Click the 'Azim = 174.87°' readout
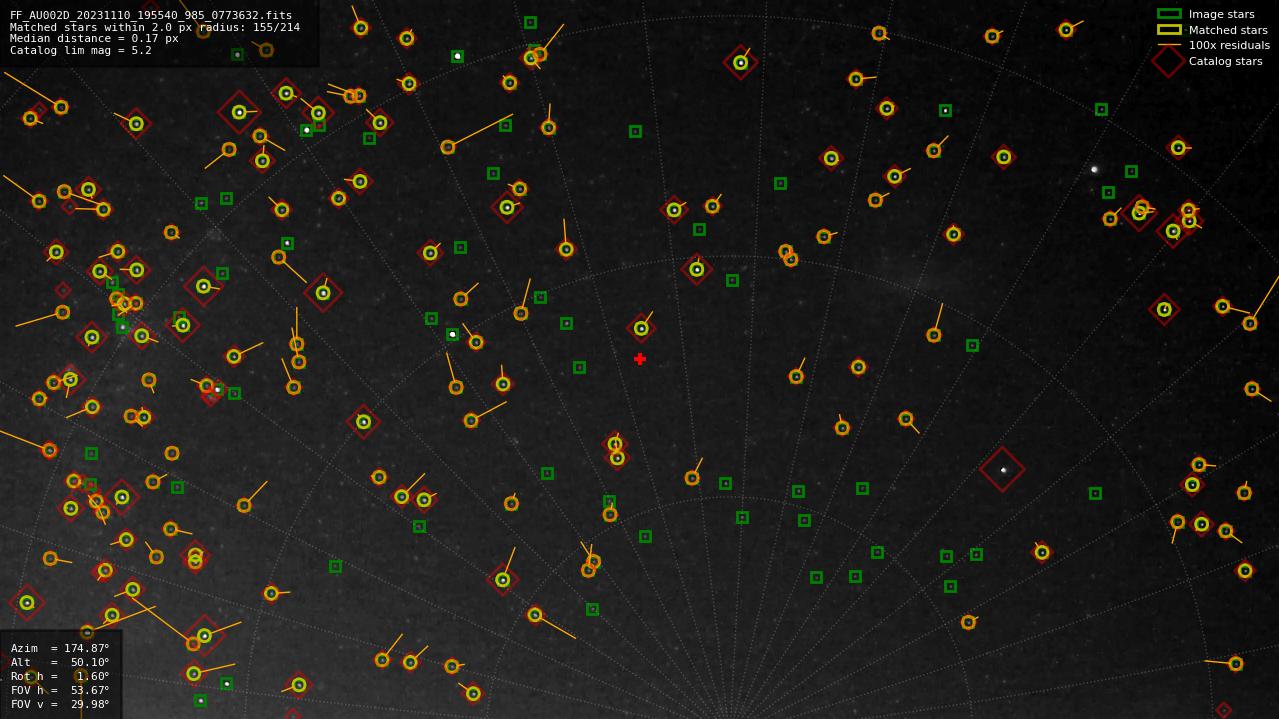This screenshot has width=1279, height=719. 60,648
